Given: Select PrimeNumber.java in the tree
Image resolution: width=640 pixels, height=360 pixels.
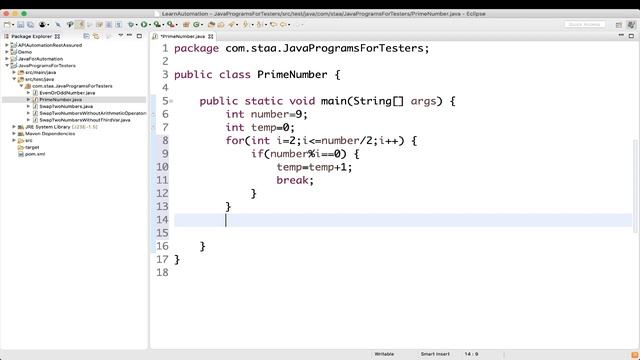Looking at the screenshot, I should tap(60, 100).
